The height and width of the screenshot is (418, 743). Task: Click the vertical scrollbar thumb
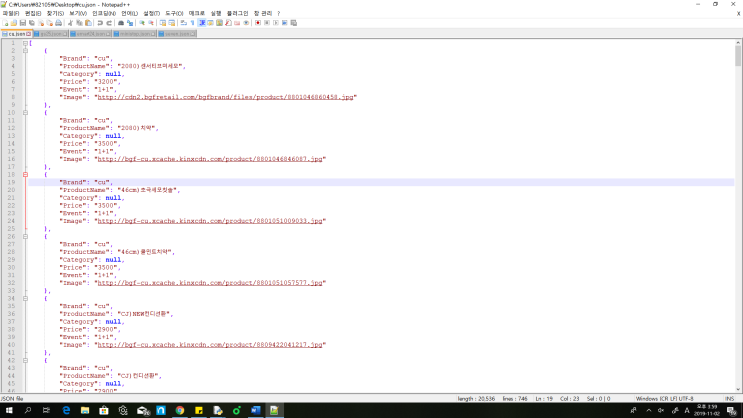coord(738,56)
